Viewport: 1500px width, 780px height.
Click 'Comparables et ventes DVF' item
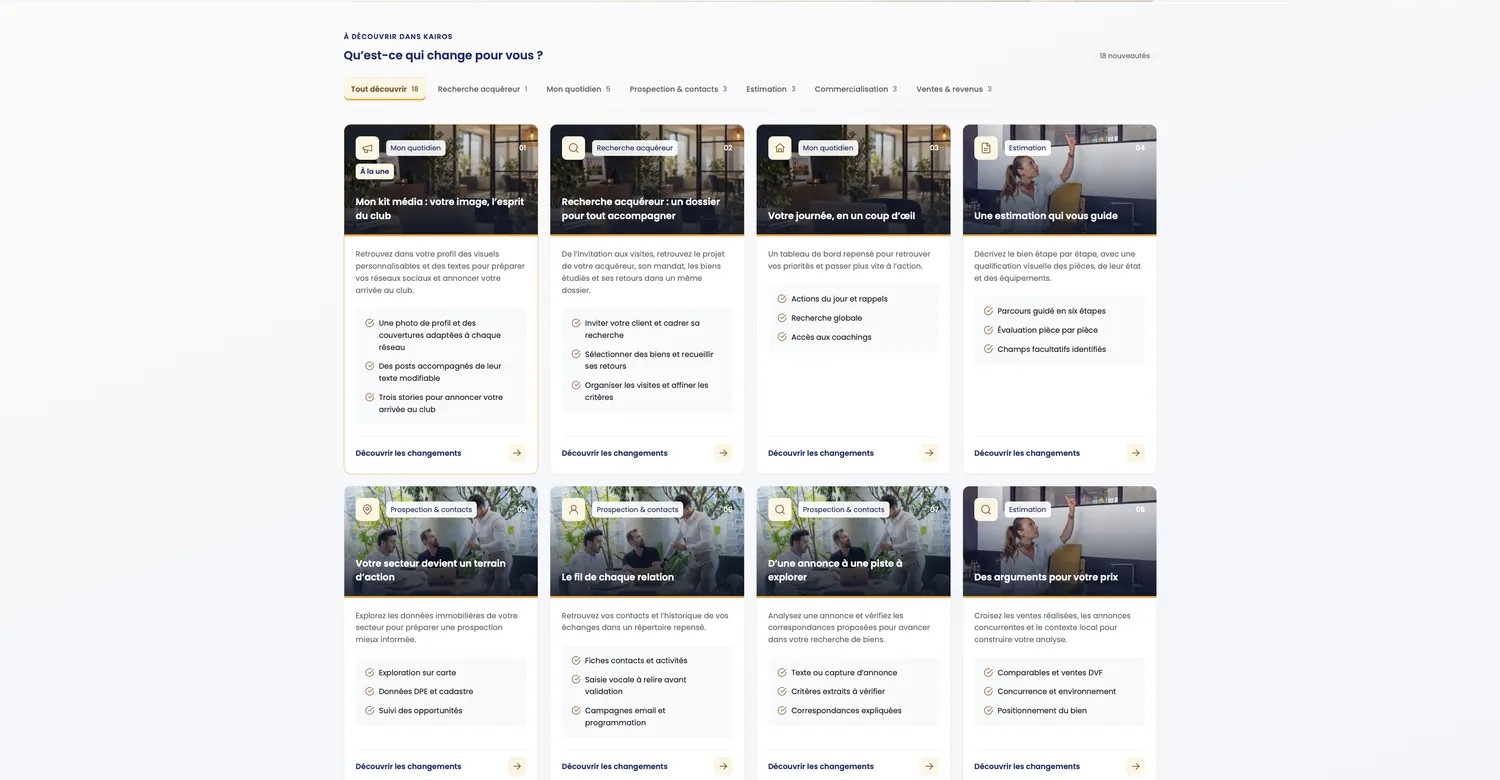[x=1050, y=673]
